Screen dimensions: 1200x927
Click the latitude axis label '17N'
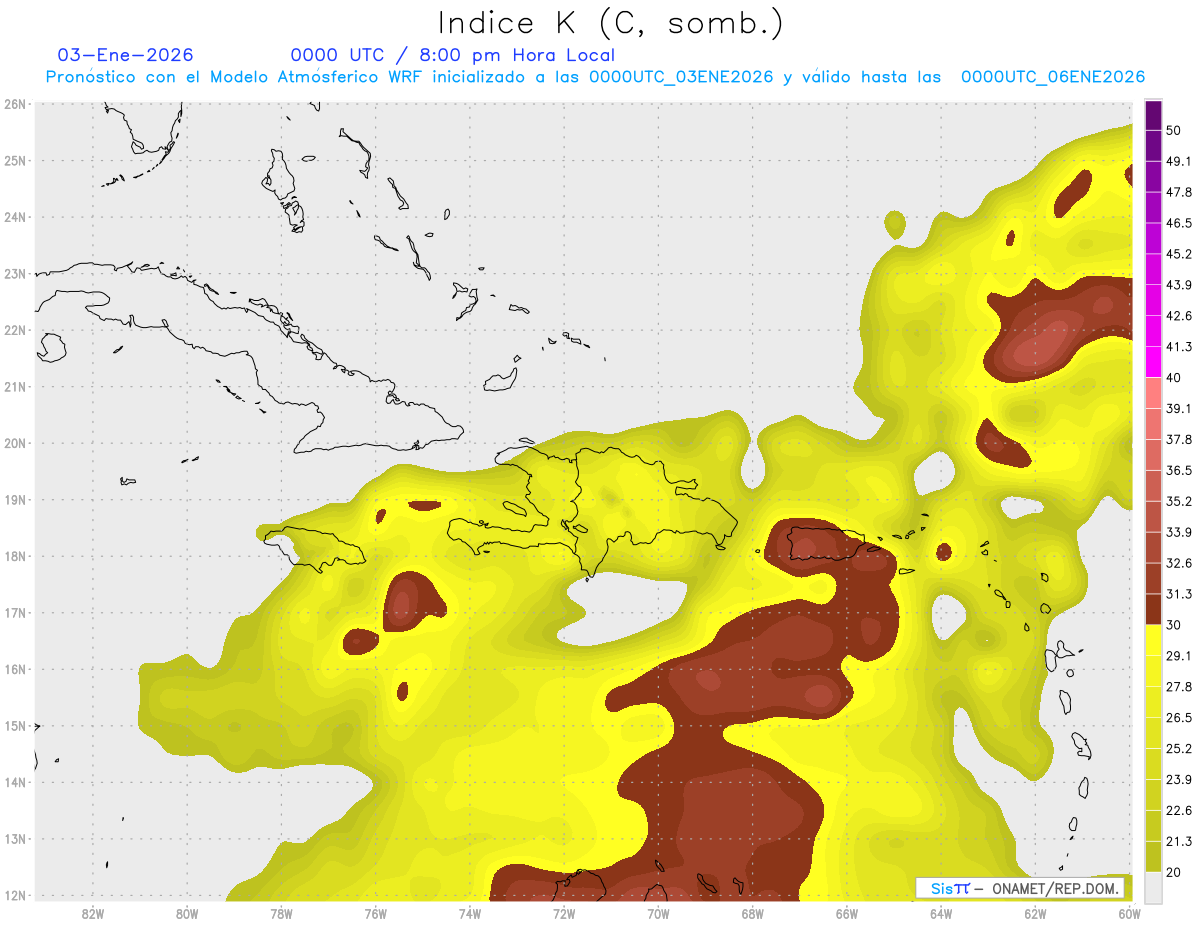point(16,612)
